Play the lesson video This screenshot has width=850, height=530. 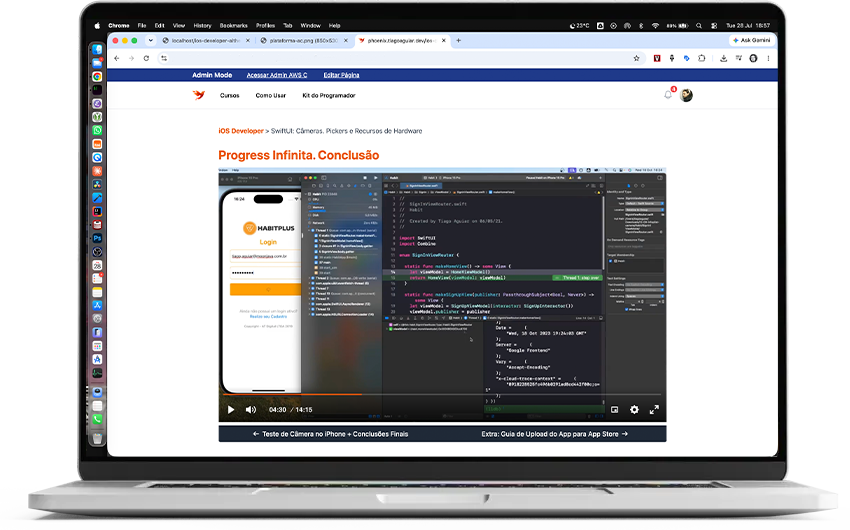[x=231, y=410]
